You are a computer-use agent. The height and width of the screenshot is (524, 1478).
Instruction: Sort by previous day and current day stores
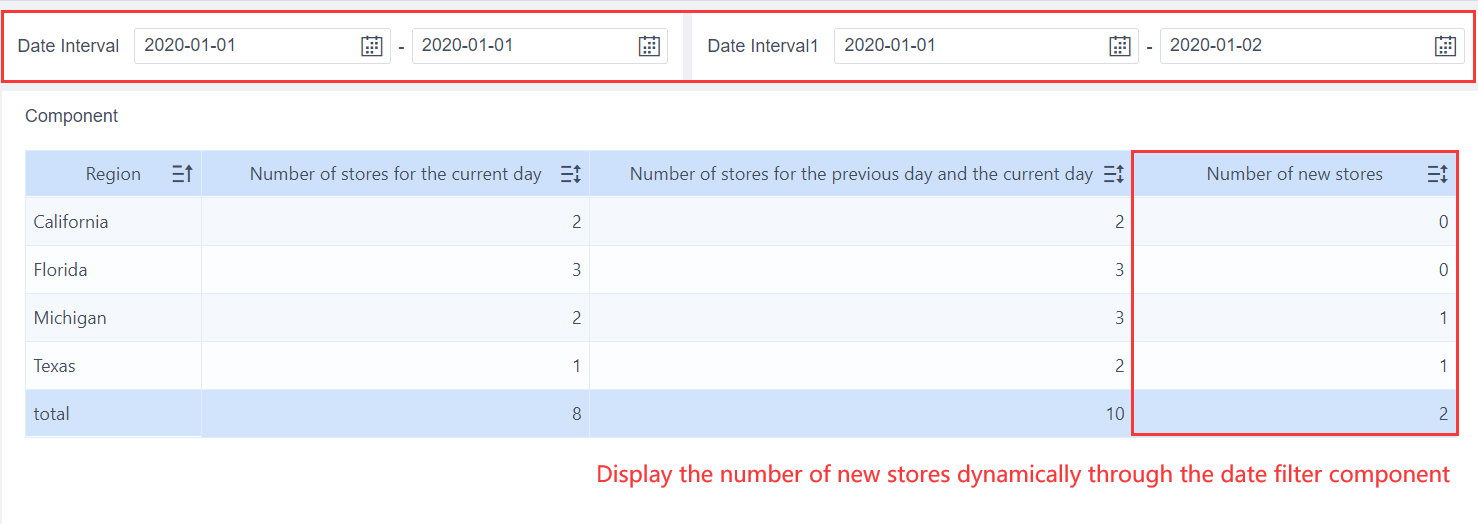pos(1113,174)
